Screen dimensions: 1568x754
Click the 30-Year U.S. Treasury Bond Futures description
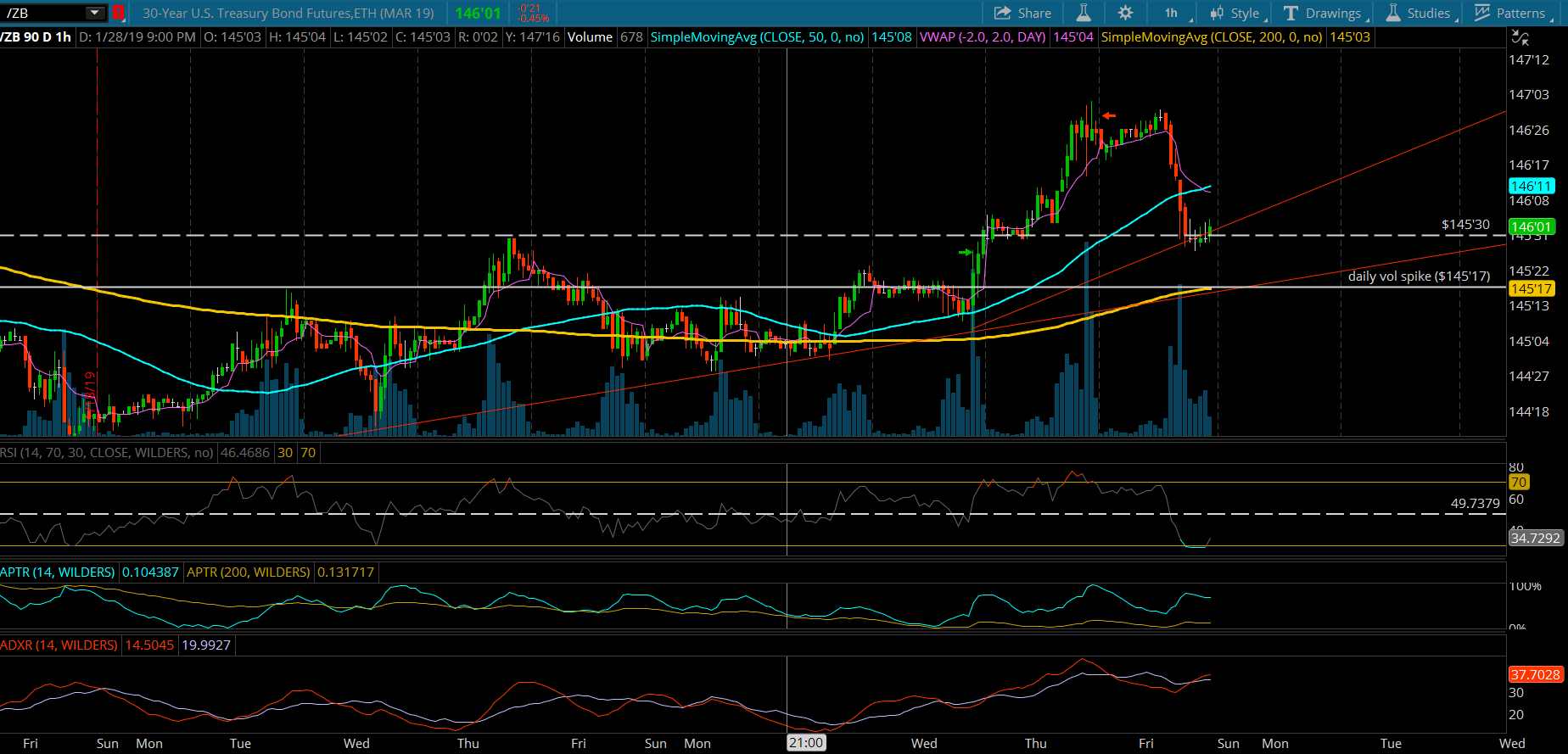[288, 13]
